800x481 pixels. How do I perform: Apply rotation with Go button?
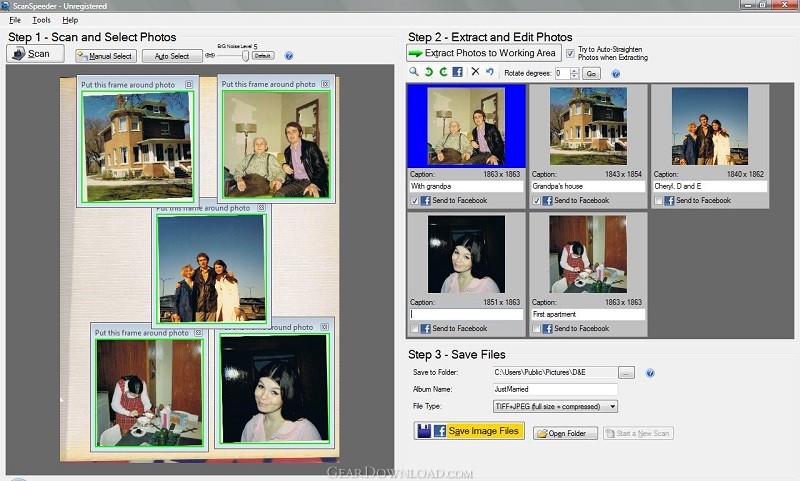591,74
